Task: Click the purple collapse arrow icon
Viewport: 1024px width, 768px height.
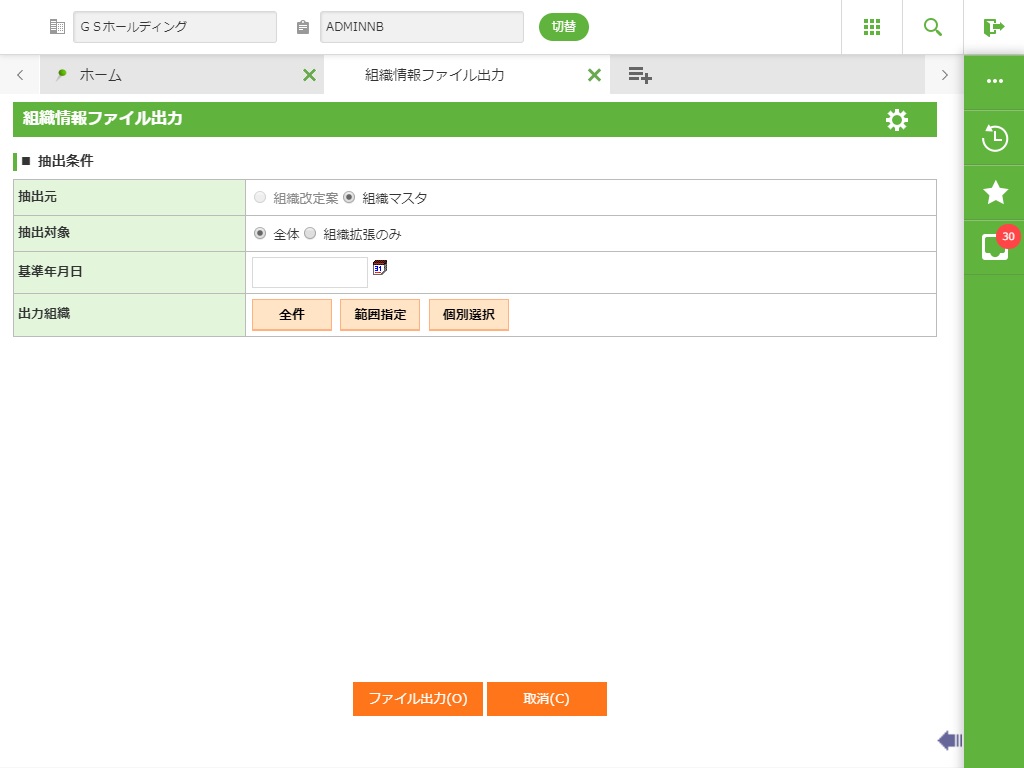Action: [x=950, y=740]
